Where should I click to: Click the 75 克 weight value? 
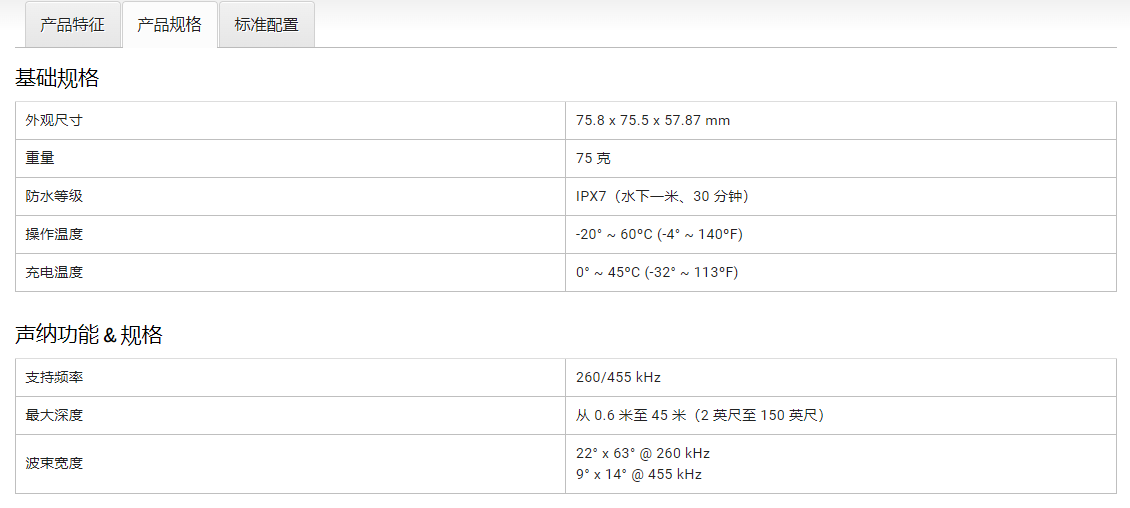(x=594, y=159)
